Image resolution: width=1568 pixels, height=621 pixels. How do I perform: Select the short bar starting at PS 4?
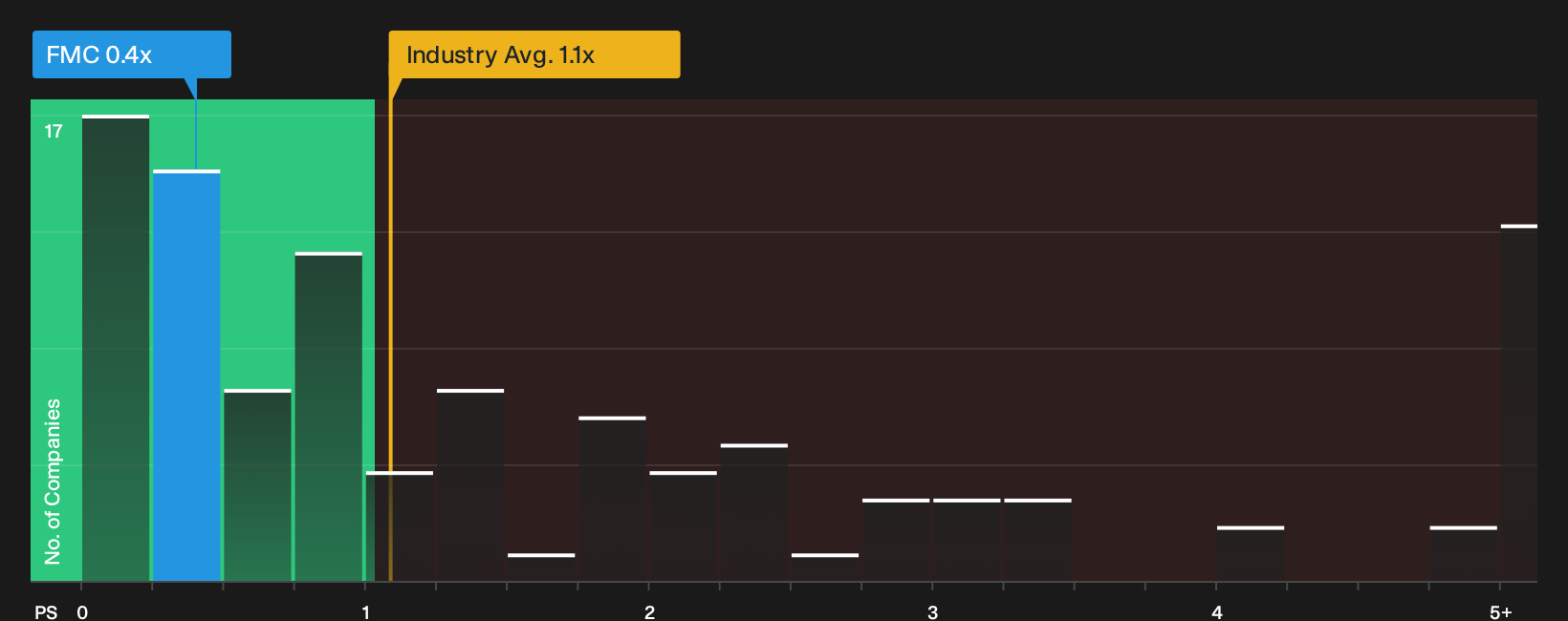pyautogui.click(x=1251, y=553)
